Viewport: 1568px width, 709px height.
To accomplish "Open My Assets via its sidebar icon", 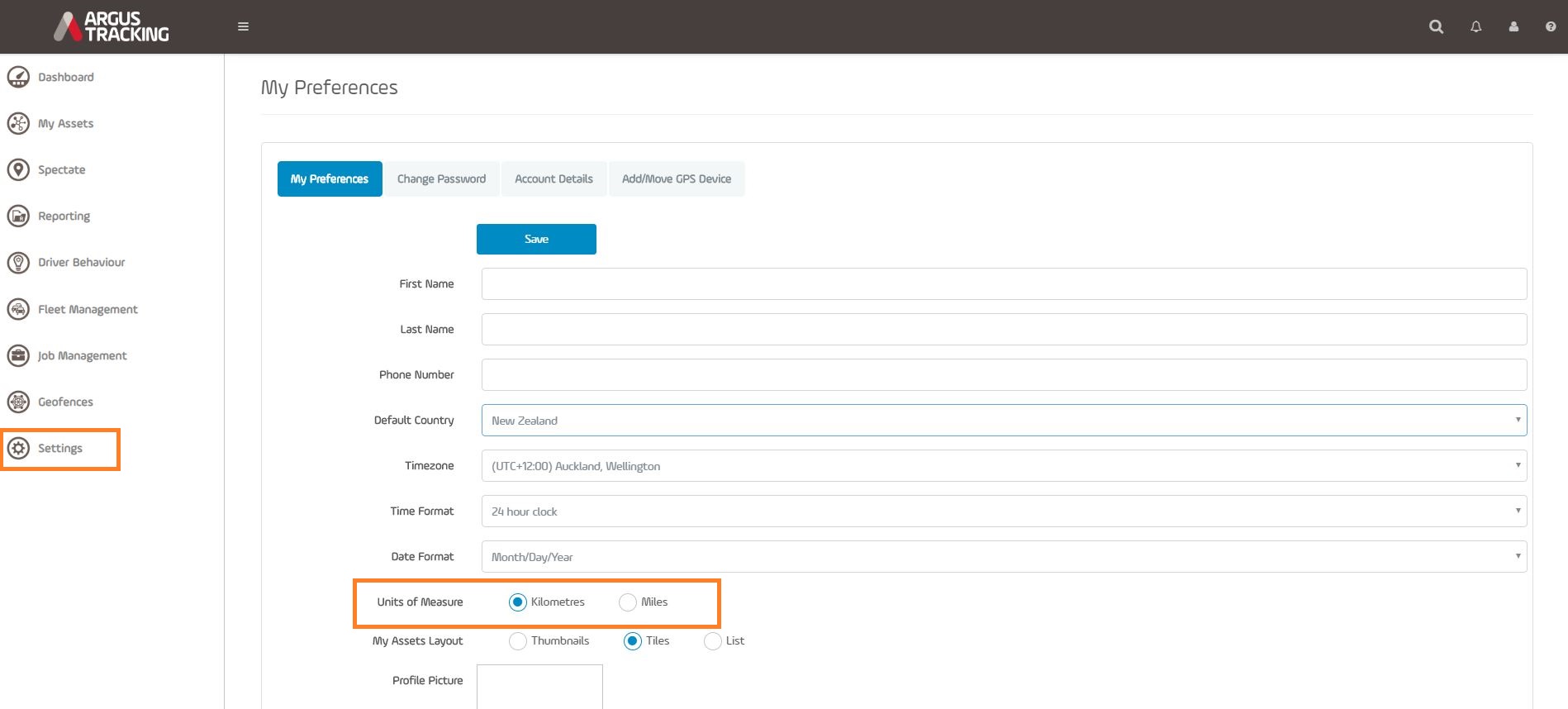I will coord(18,123).
